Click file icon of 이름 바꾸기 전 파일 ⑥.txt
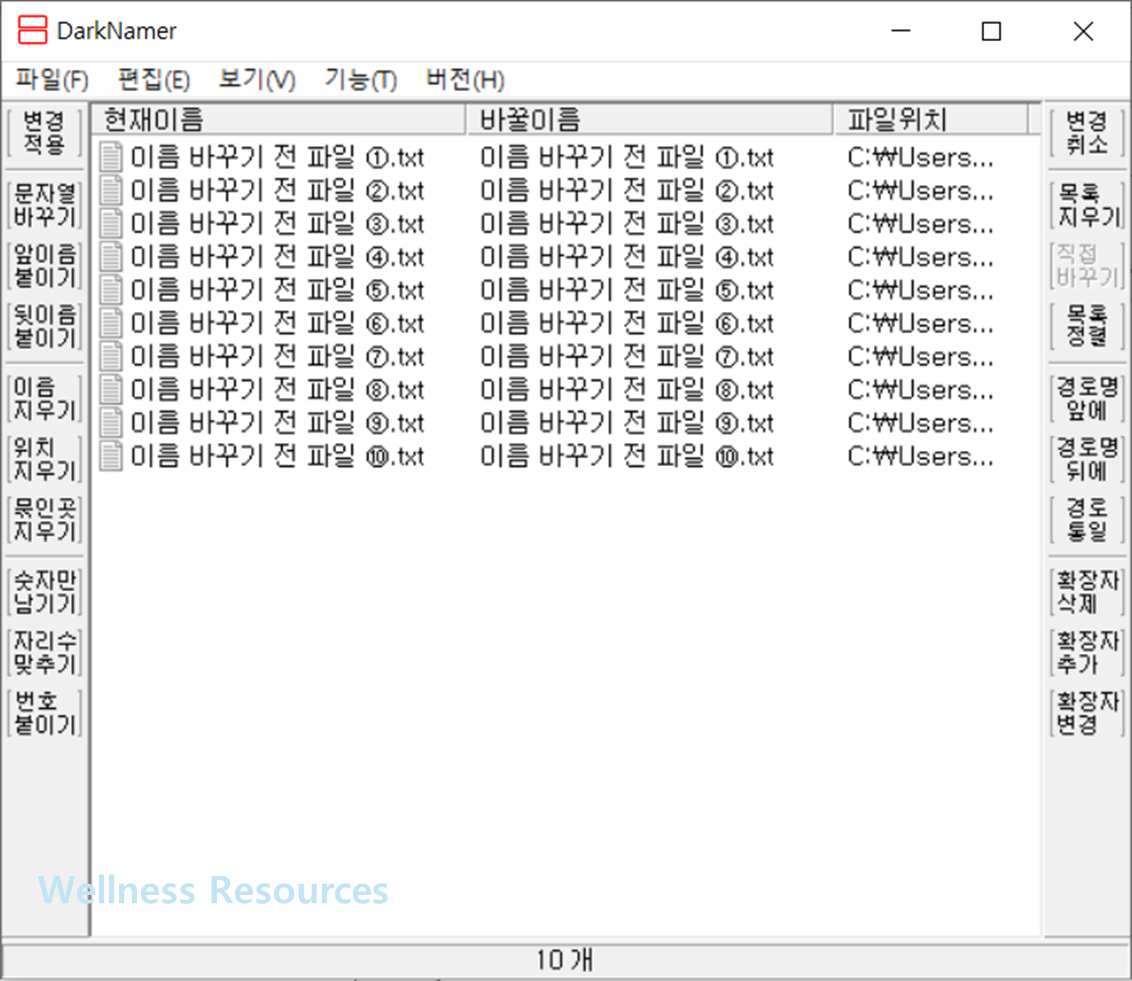 click(x=110, y=323)
